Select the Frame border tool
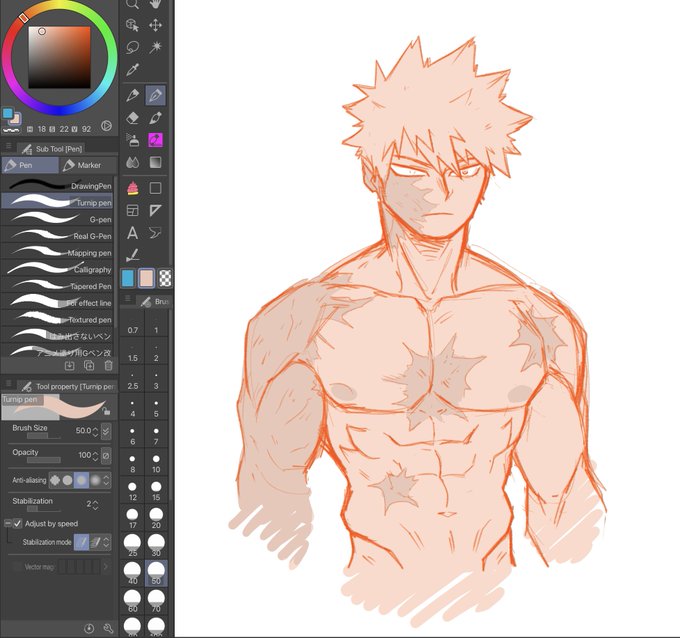The image size is (680, 638). point(132,211)
